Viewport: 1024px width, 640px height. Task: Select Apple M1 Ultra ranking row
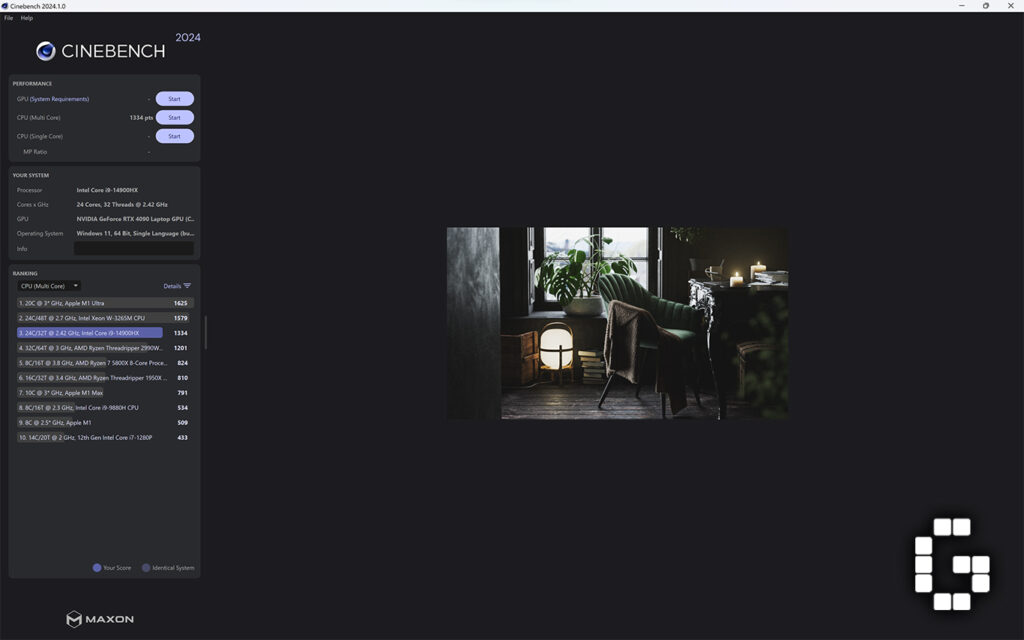click(x=105, y=303)
